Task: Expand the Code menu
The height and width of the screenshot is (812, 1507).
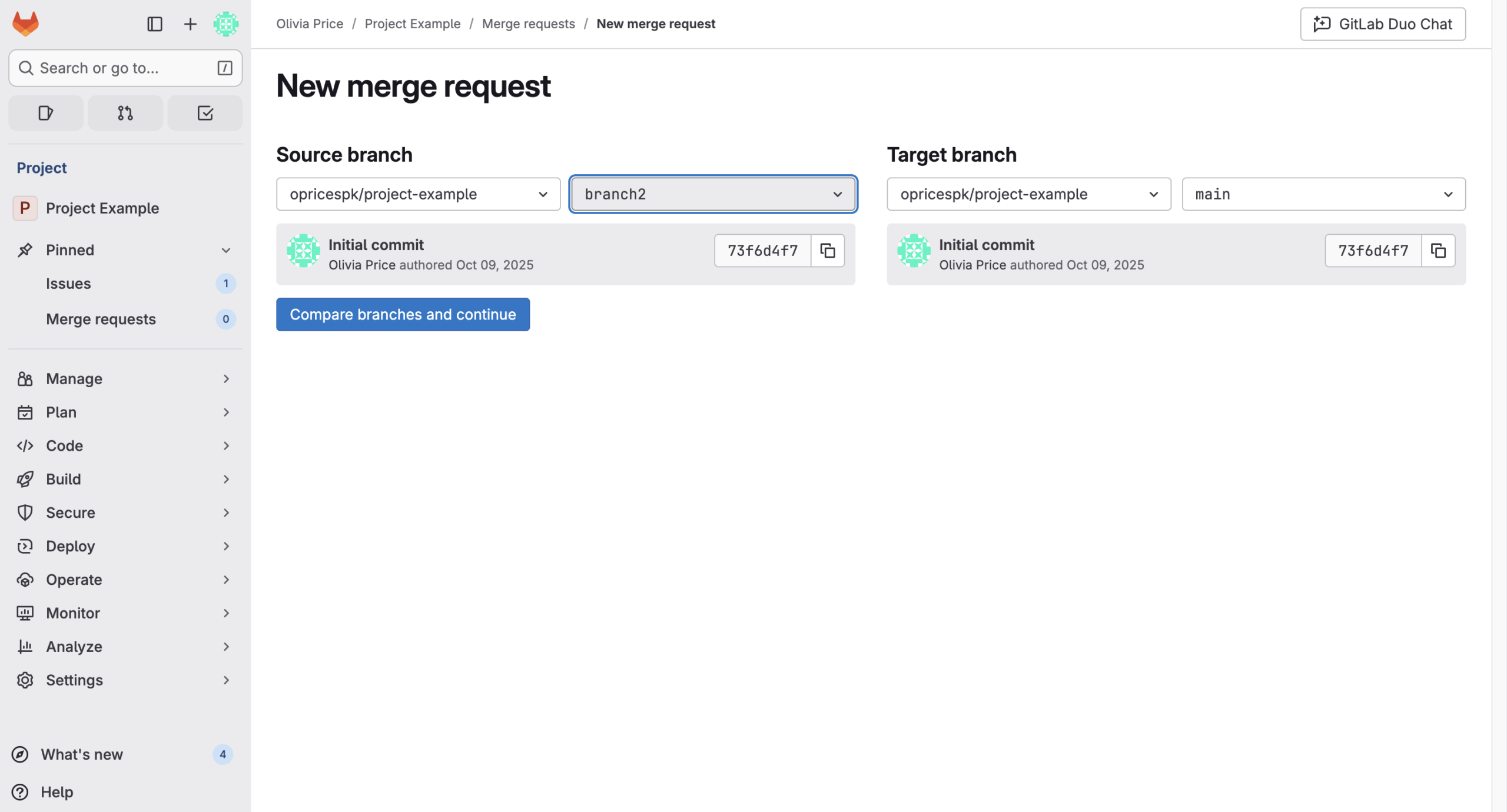Action: (x=125, y=446)
